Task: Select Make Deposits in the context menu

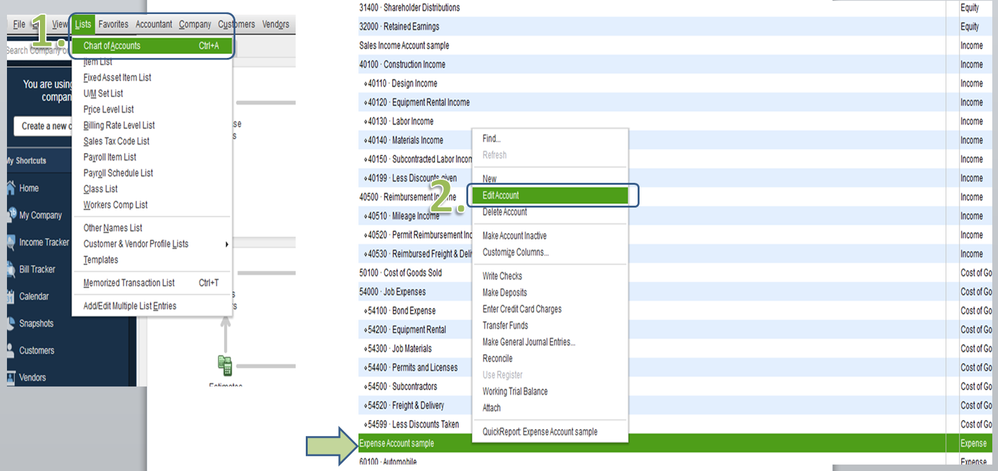Action: tap(505, 293)
